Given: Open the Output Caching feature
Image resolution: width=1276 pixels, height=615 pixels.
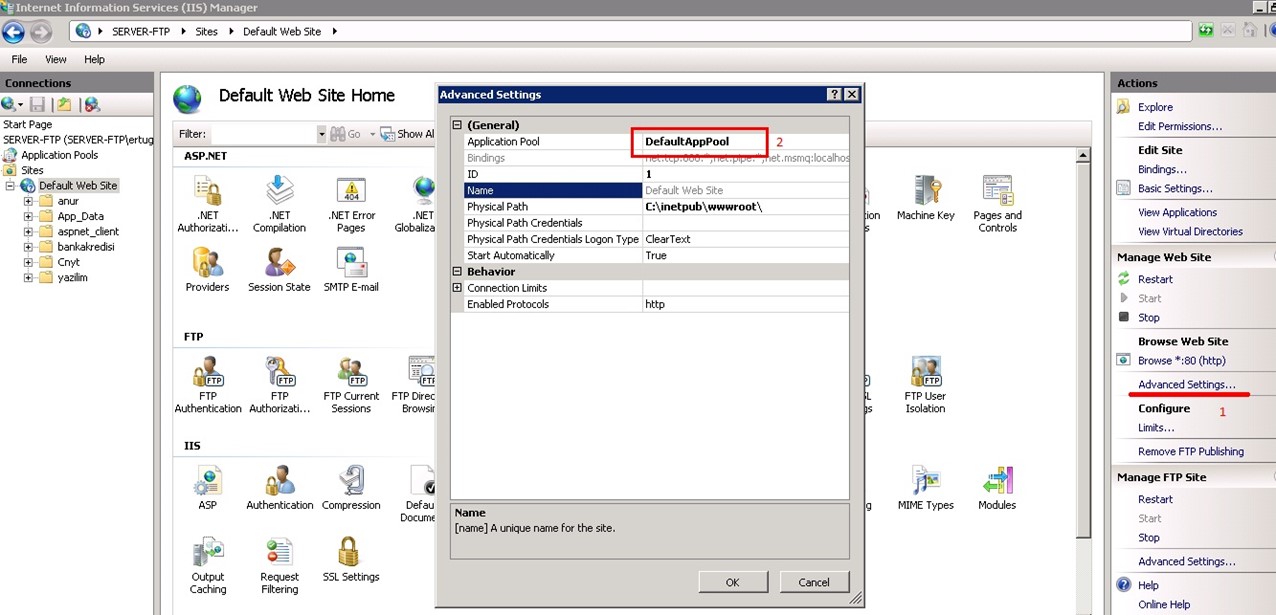Looking at the screenshot, I should coord(208,566).
